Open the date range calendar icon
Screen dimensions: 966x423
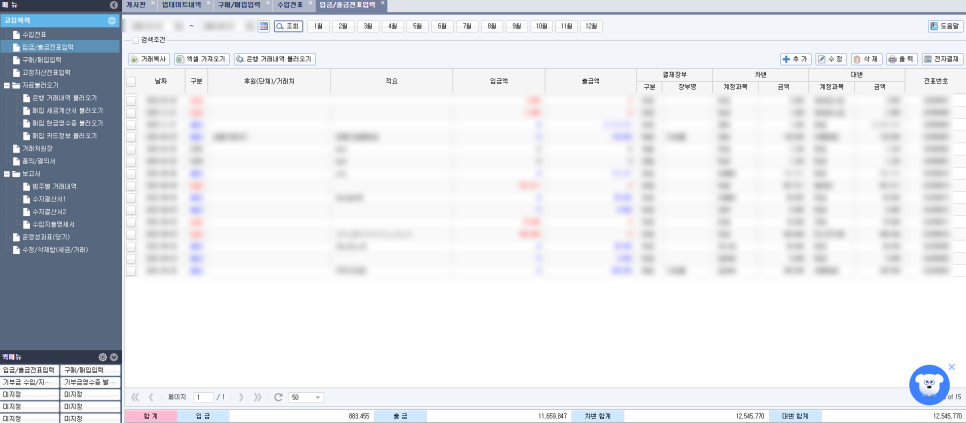pyautogui.click(x=264, y=26)
